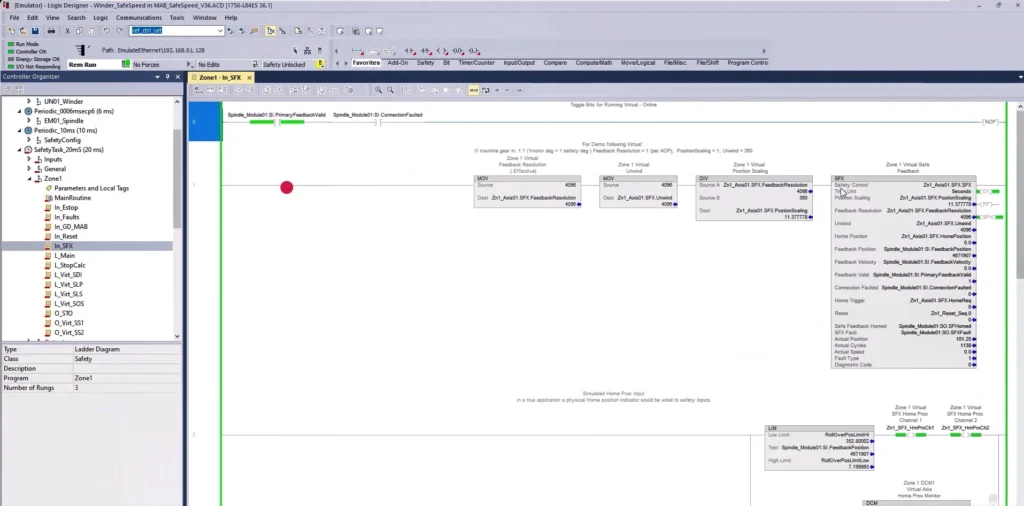Close the Zone1 - In_SFX tab

pos(249,78)
